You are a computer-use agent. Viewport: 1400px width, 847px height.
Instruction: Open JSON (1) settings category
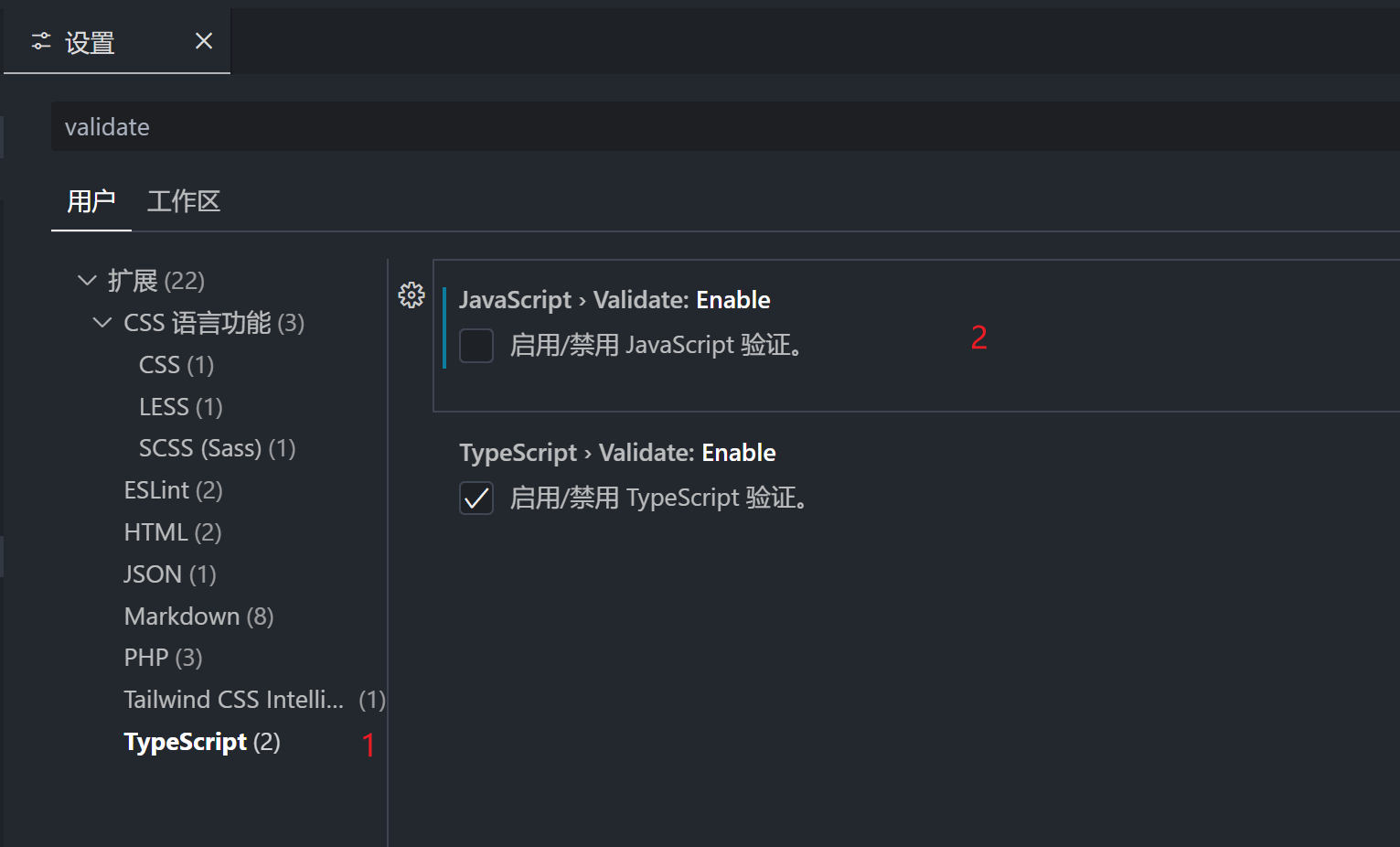pos(170,574)
